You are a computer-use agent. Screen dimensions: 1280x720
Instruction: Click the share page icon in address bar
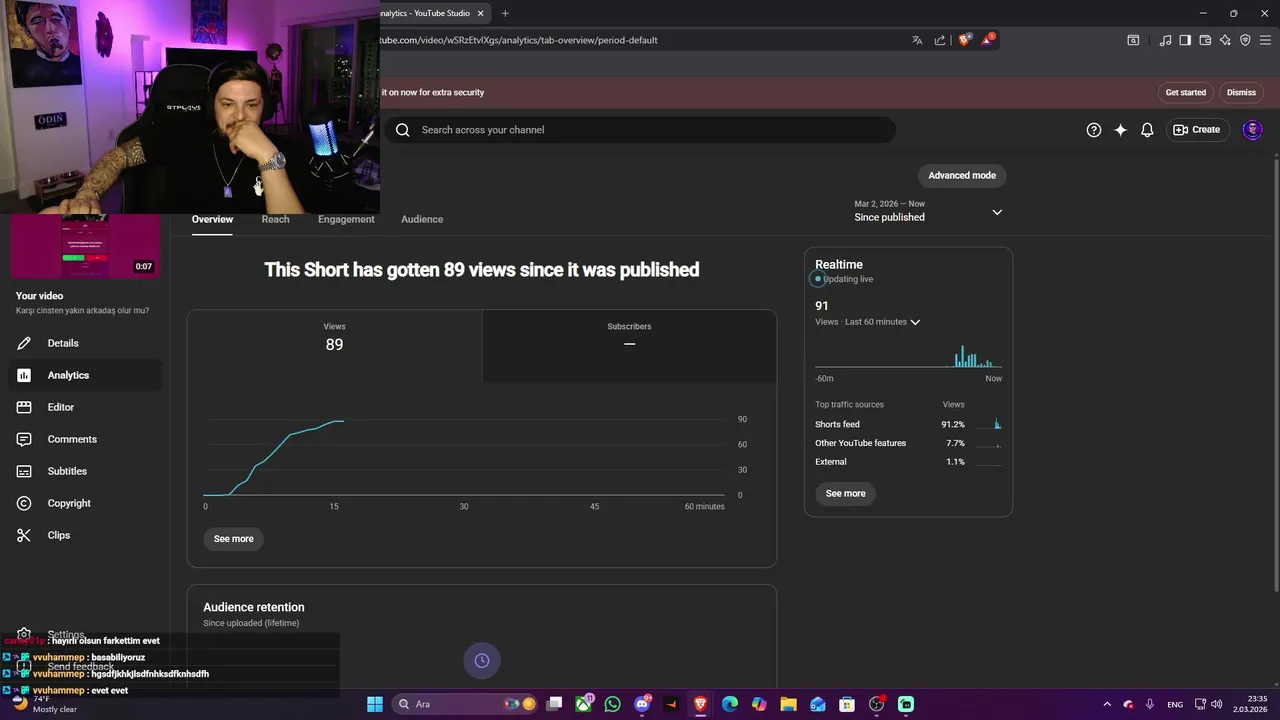click(x=940, y=40)
